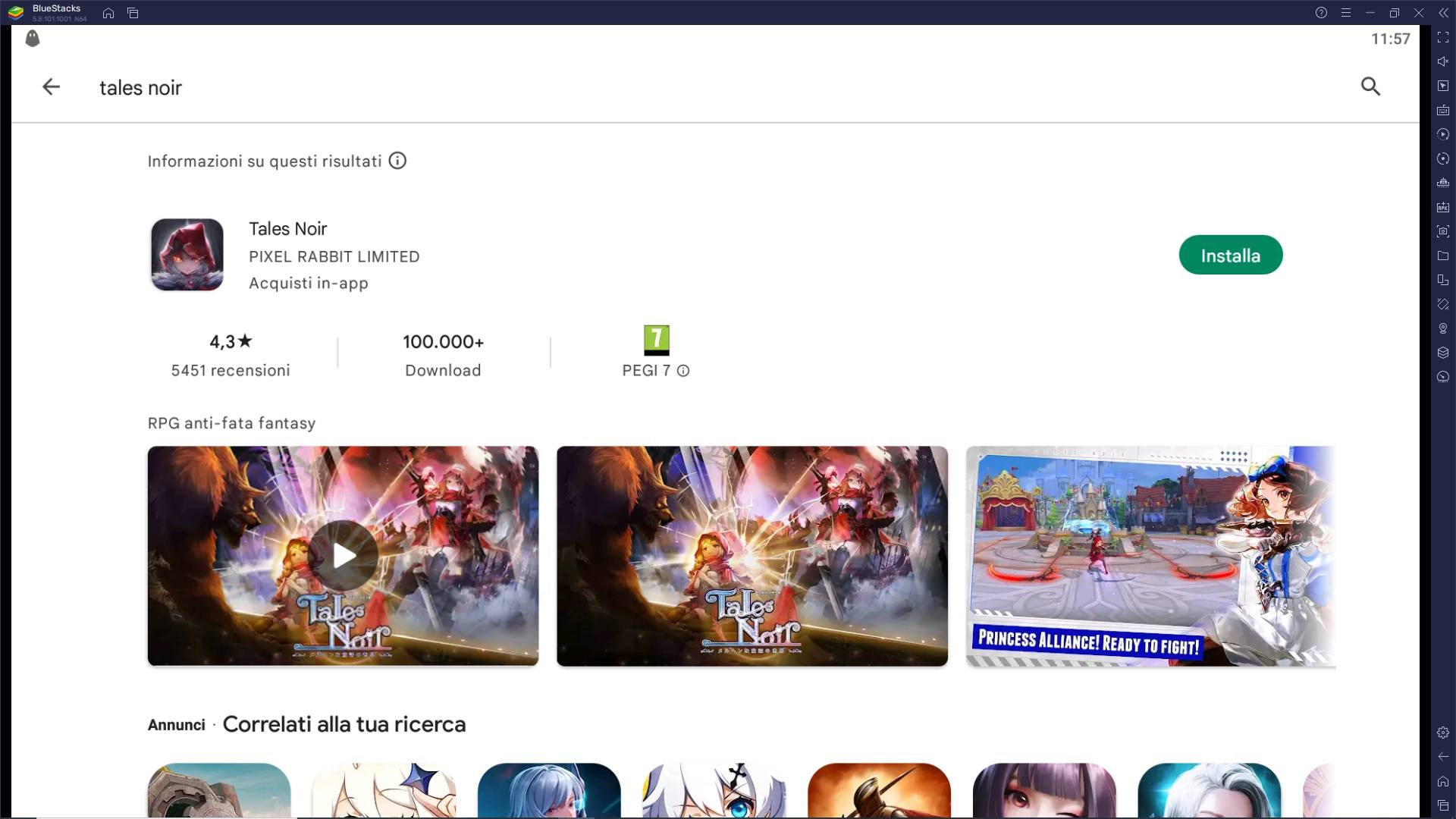The width and height of the screenshot is (1456, 819).
Task: Install Tales Noir with Installa button
Action: [x=1230, y=256]
